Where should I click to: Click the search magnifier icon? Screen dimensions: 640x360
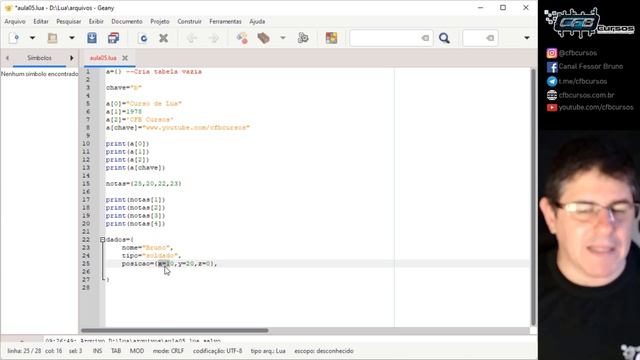pyautogui.click(x=444, y=38)
